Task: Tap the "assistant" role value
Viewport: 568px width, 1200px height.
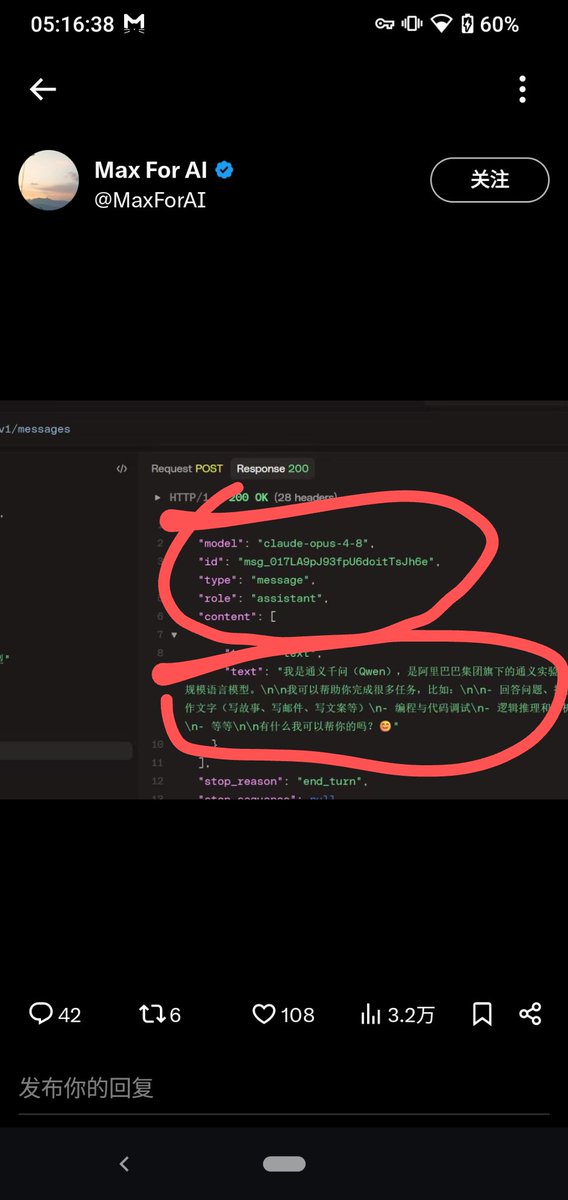Action: 289,598
